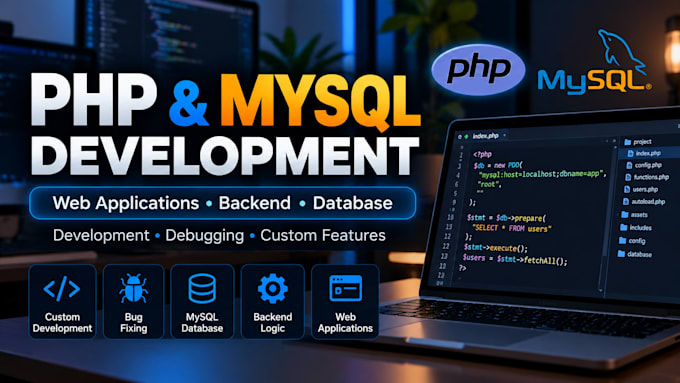Open config.php in the file tree
680x383 pixels.
[644, 165]
